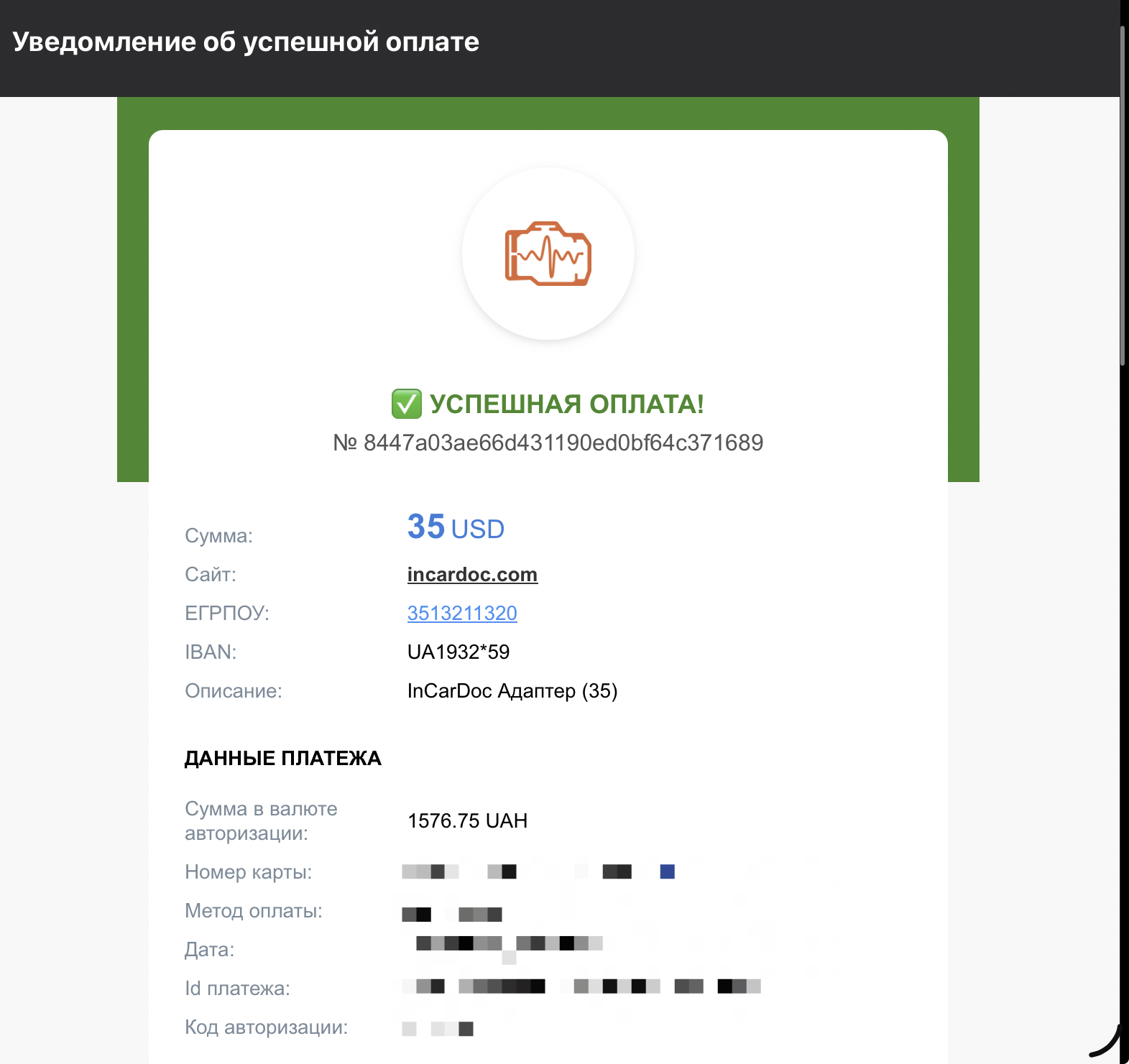Click the 'Описание:' label
Image resolution: width=1129 pixels, height=1064 pixels.
(x=234, y=691)
